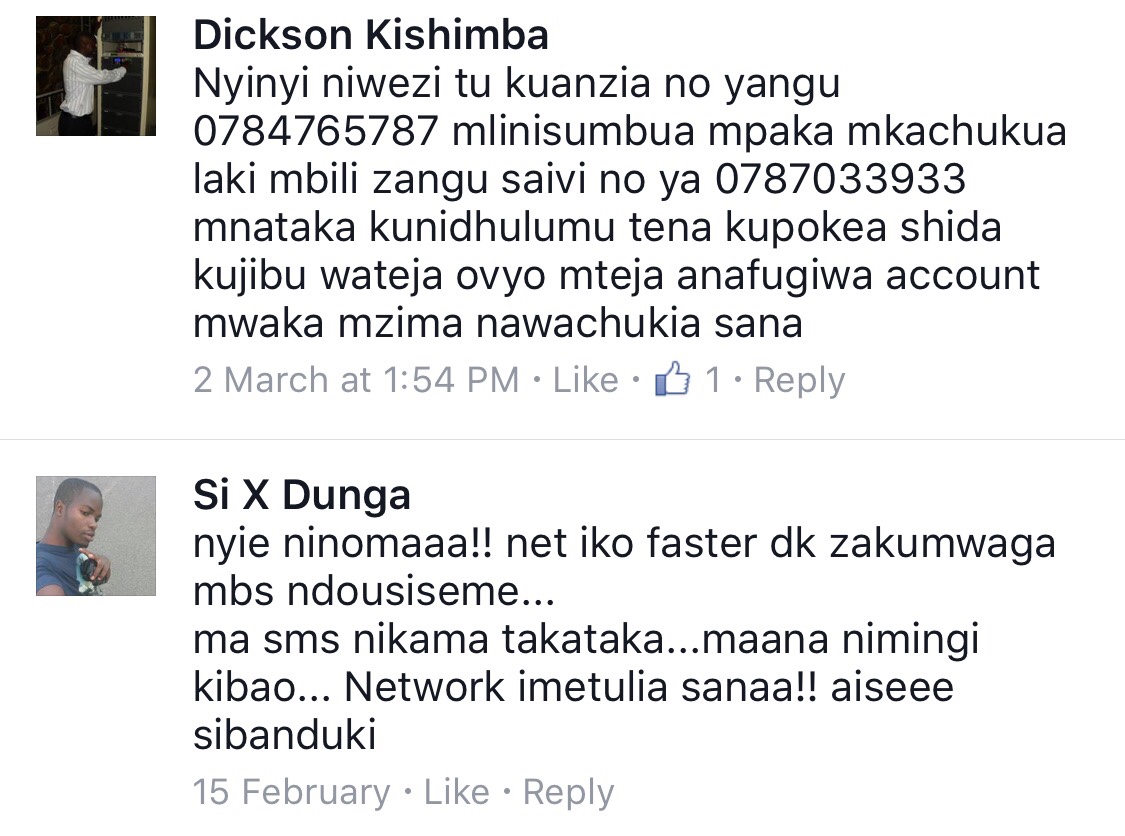Viewport: 1125px width, 836px height.
Task: Open Si X Dunga's profile picture
Action: [x=96, y=536]
